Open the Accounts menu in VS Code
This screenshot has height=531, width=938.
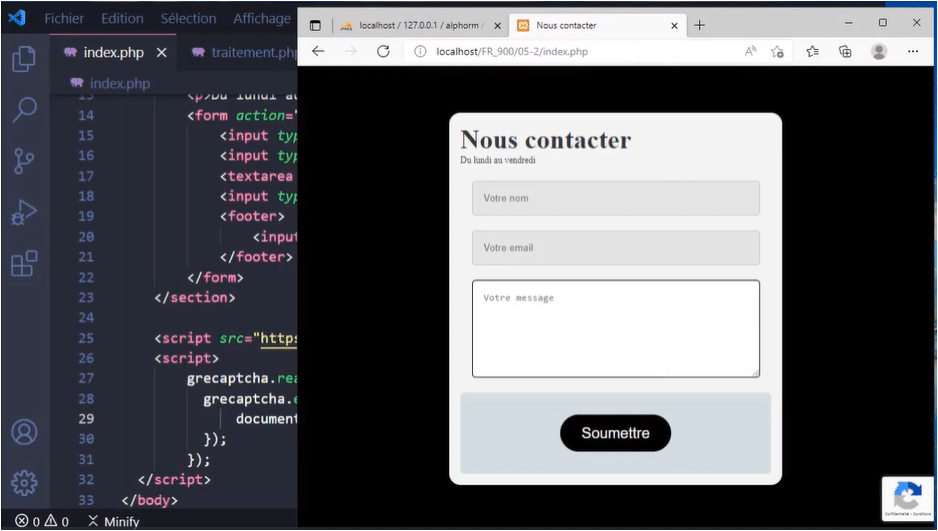24,432
